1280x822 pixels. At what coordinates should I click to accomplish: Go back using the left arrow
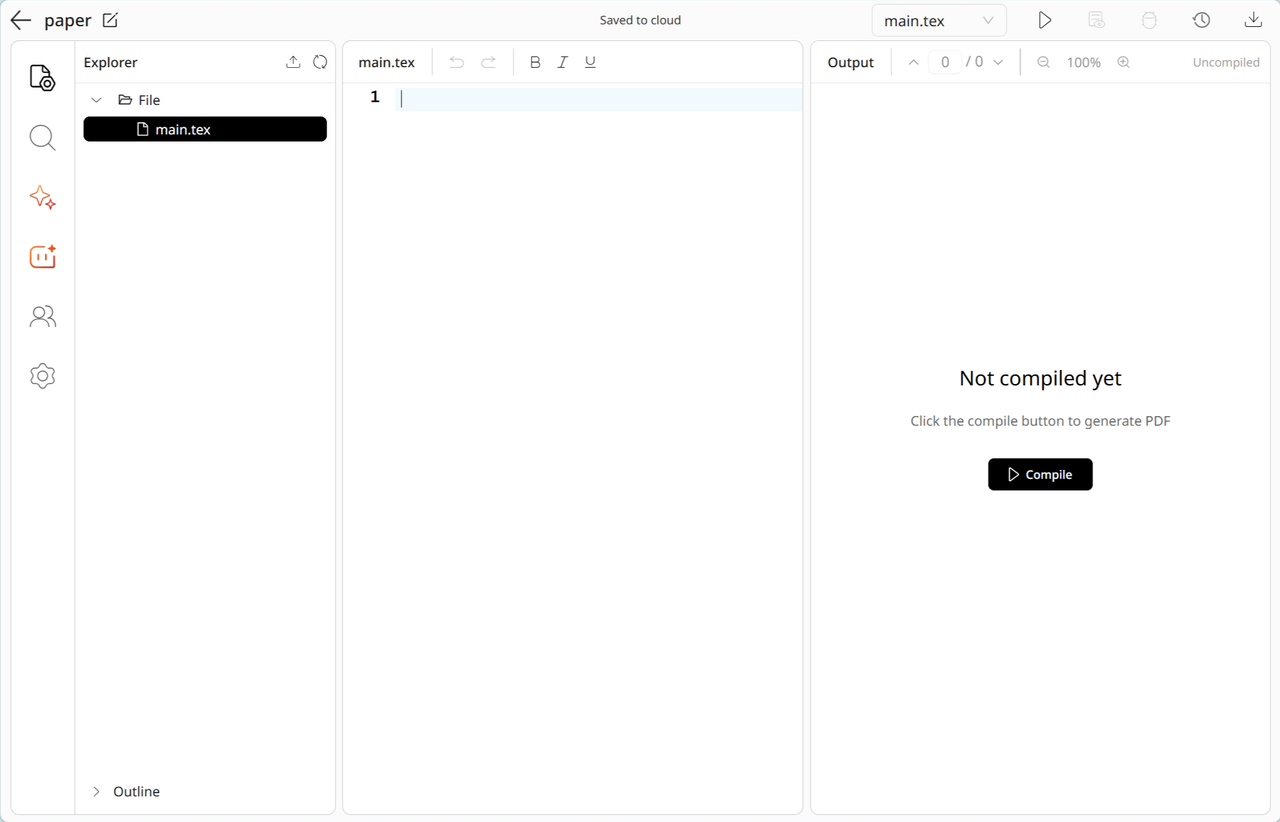point(21,20)
